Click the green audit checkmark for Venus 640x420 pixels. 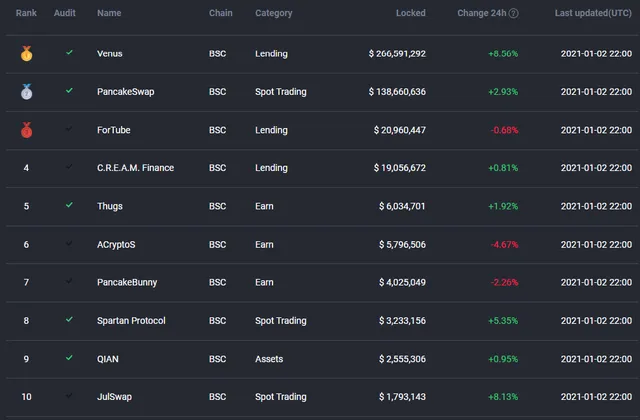point(69,52)
